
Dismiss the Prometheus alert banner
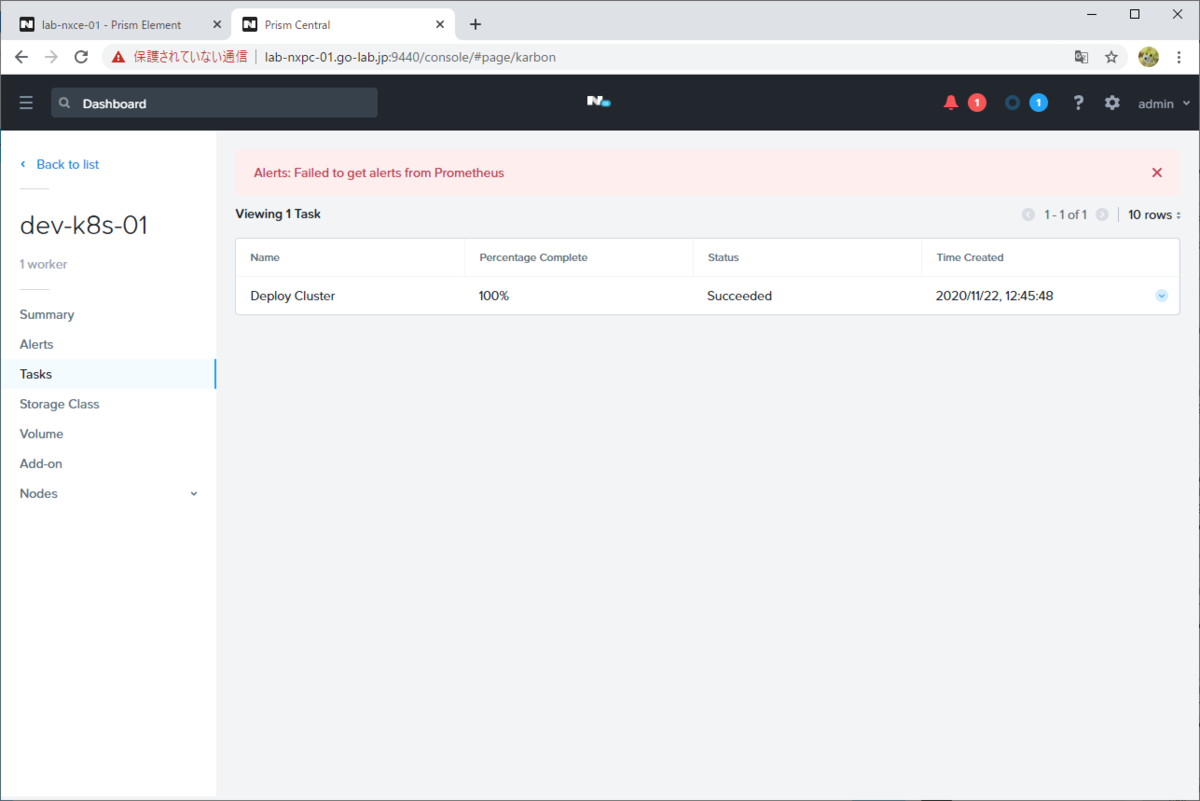point(1157,172)
